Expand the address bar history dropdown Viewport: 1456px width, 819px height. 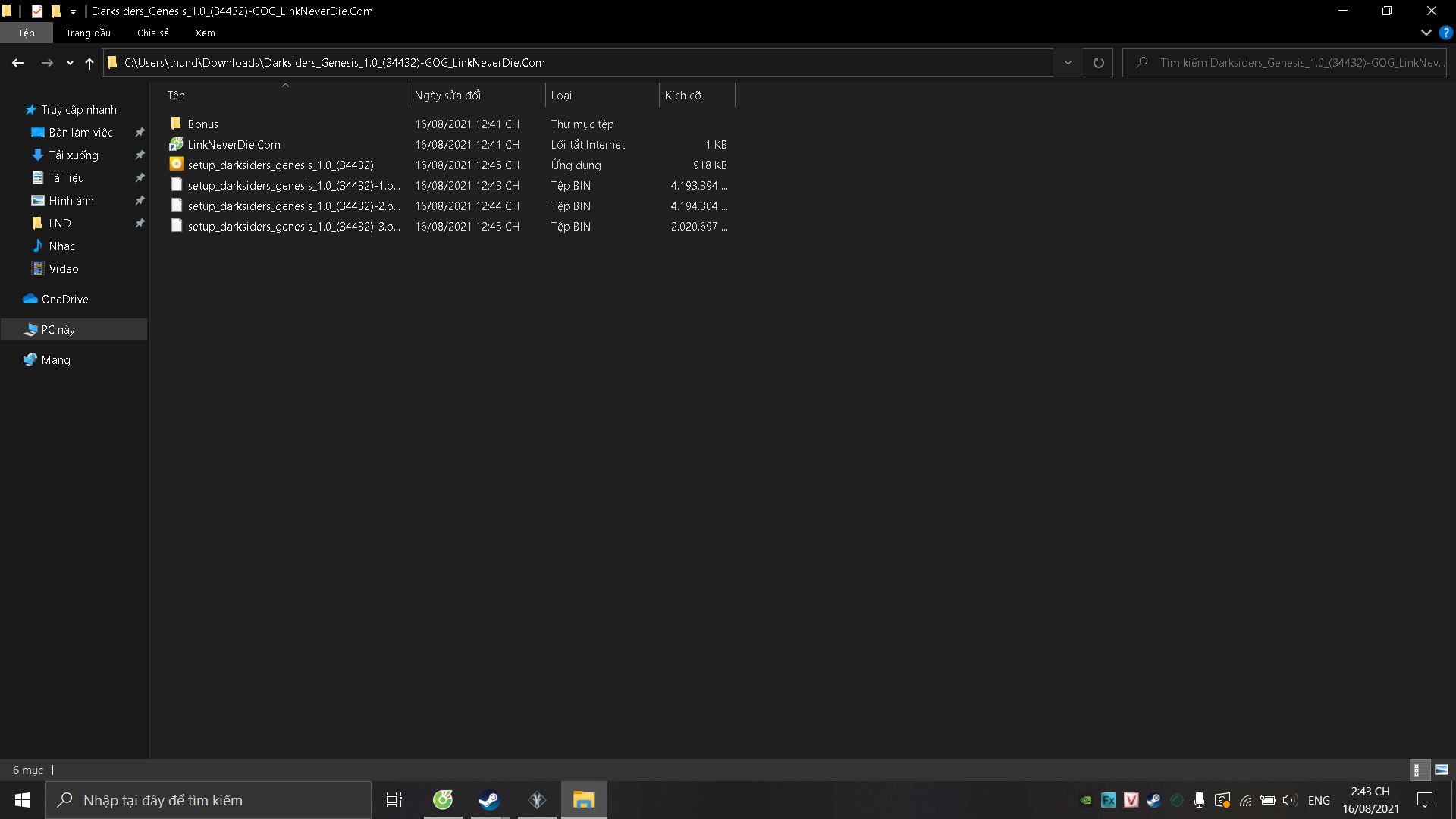(x=1068, y=63)
